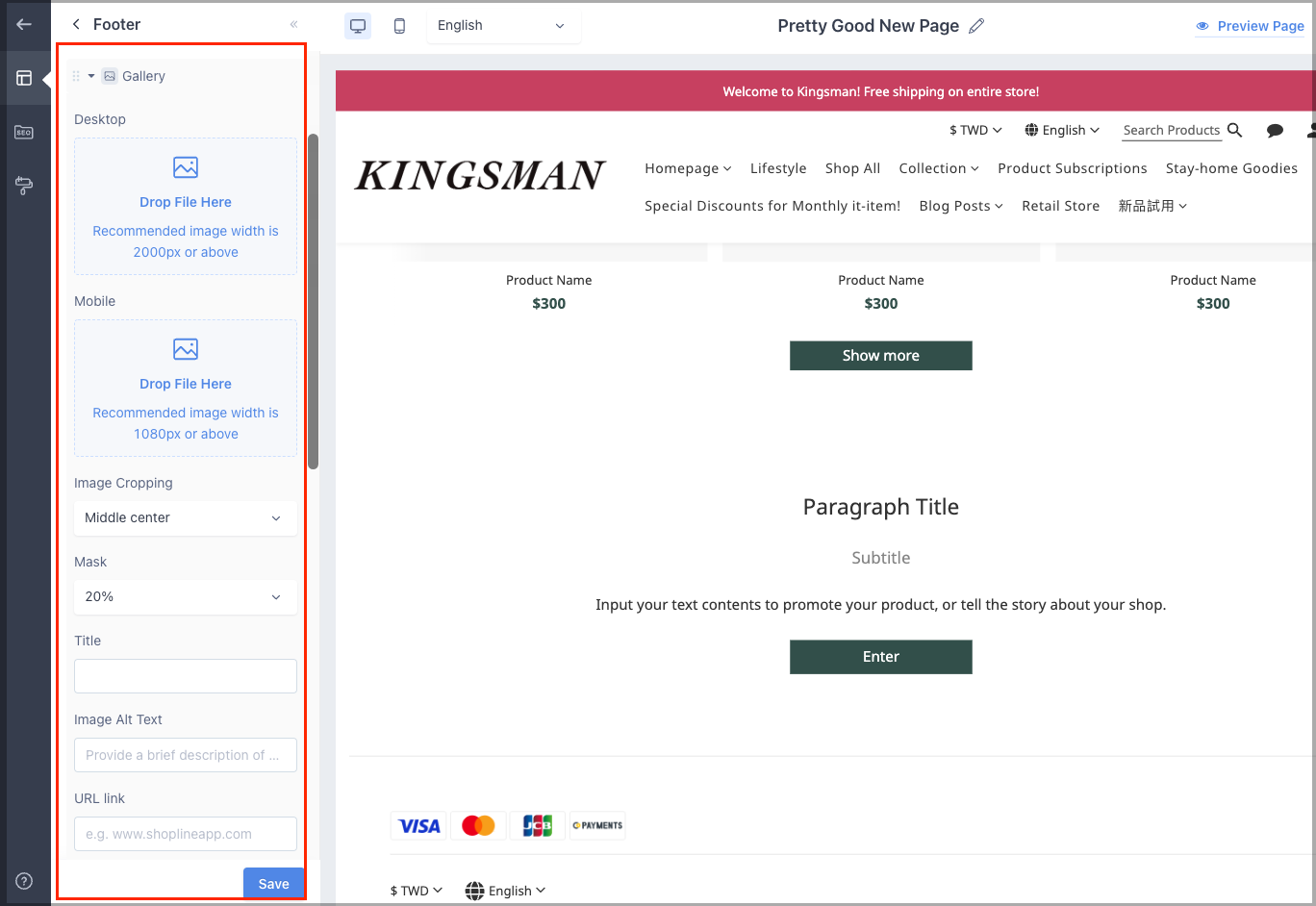Go back from Footer panel chevron

click(x=76, y=24)
